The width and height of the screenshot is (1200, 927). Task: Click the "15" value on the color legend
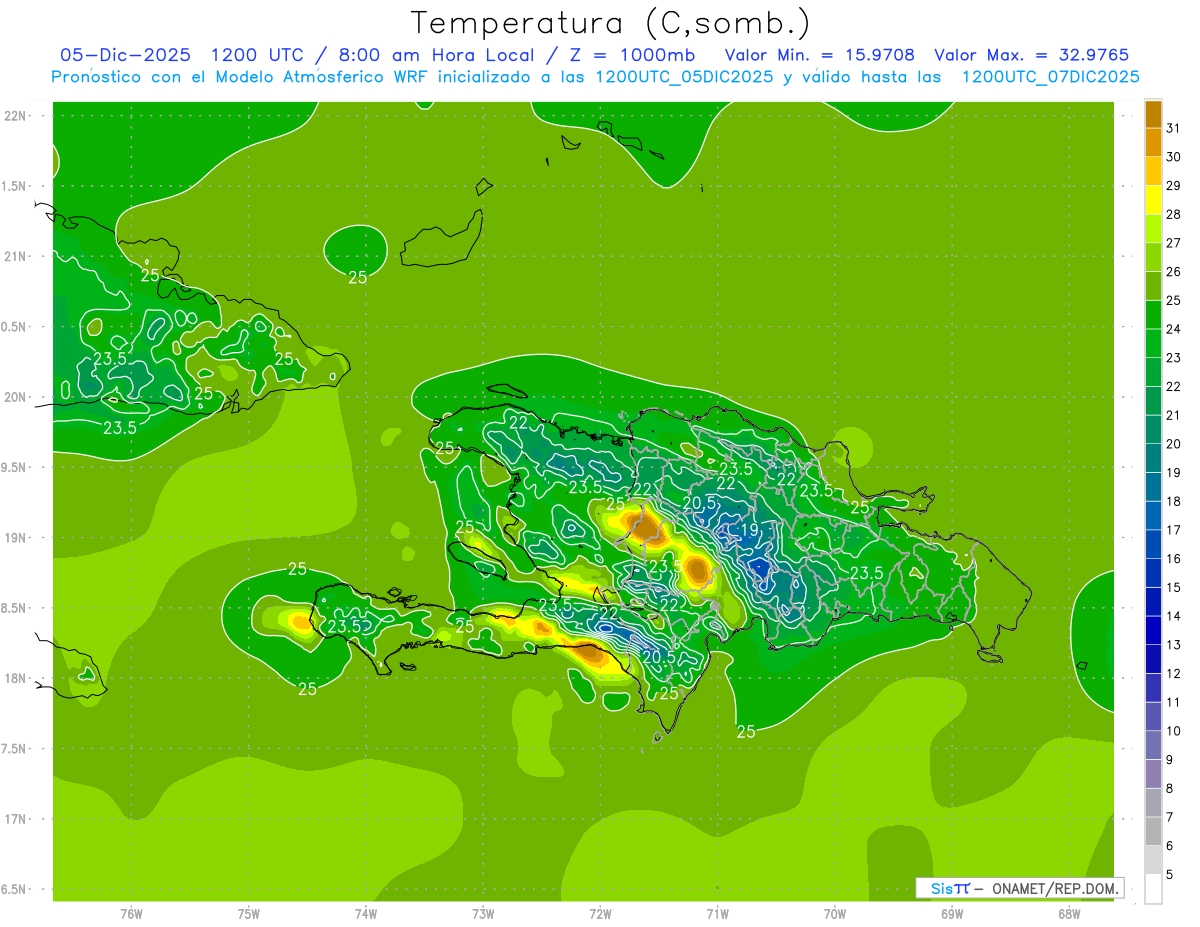1173,588
